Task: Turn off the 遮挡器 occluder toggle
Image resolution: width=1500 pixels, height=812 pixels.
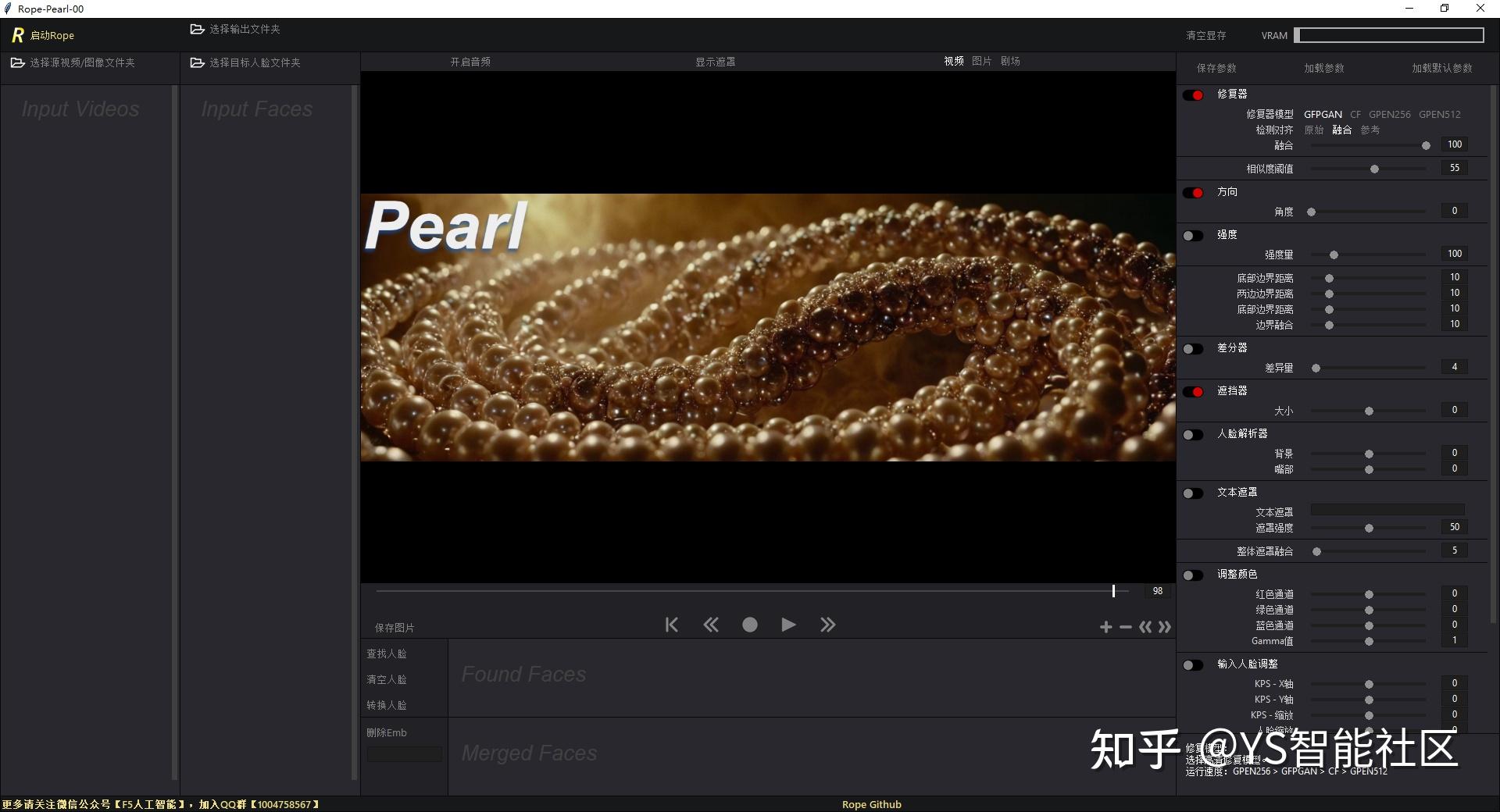Action: point(1194,391)
